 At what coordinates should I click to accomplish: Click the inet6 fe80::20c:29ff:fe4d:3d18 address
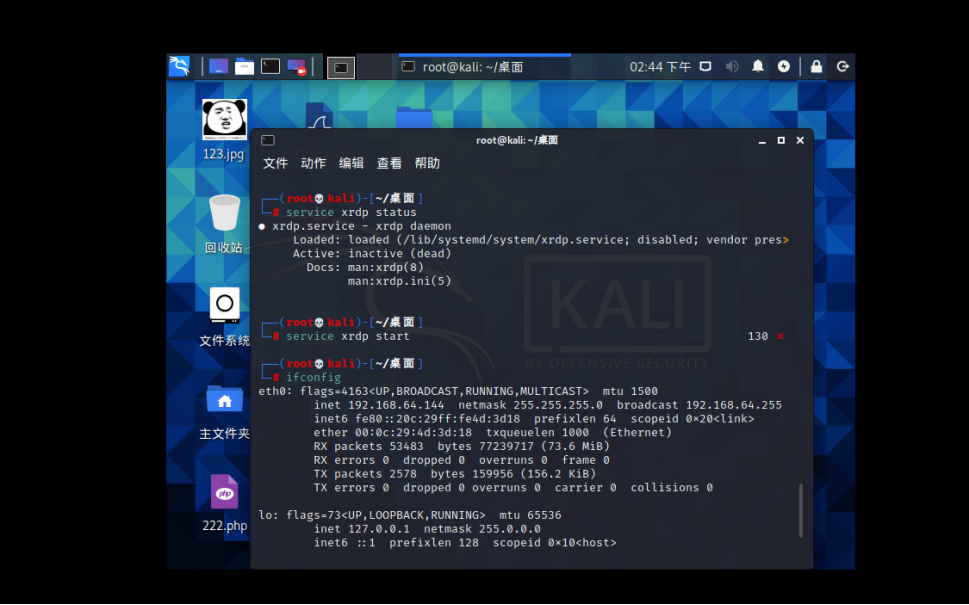[x=438, y=419]
